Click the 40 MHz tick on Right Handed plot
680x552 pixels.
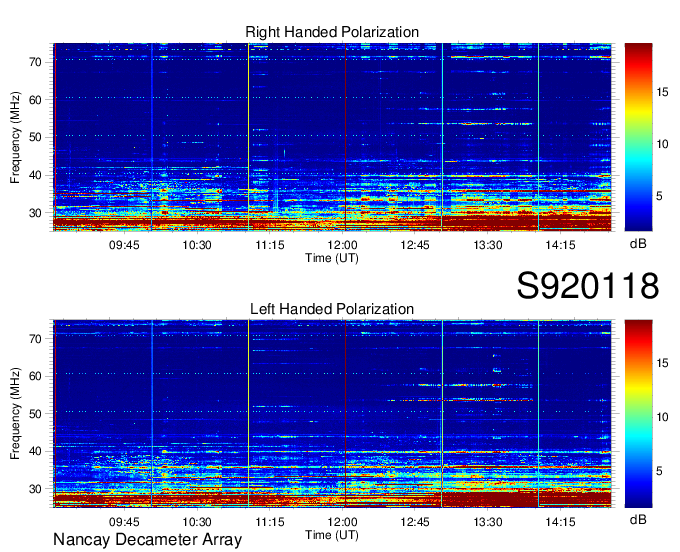pyautogui.click(x=35, y=175)
